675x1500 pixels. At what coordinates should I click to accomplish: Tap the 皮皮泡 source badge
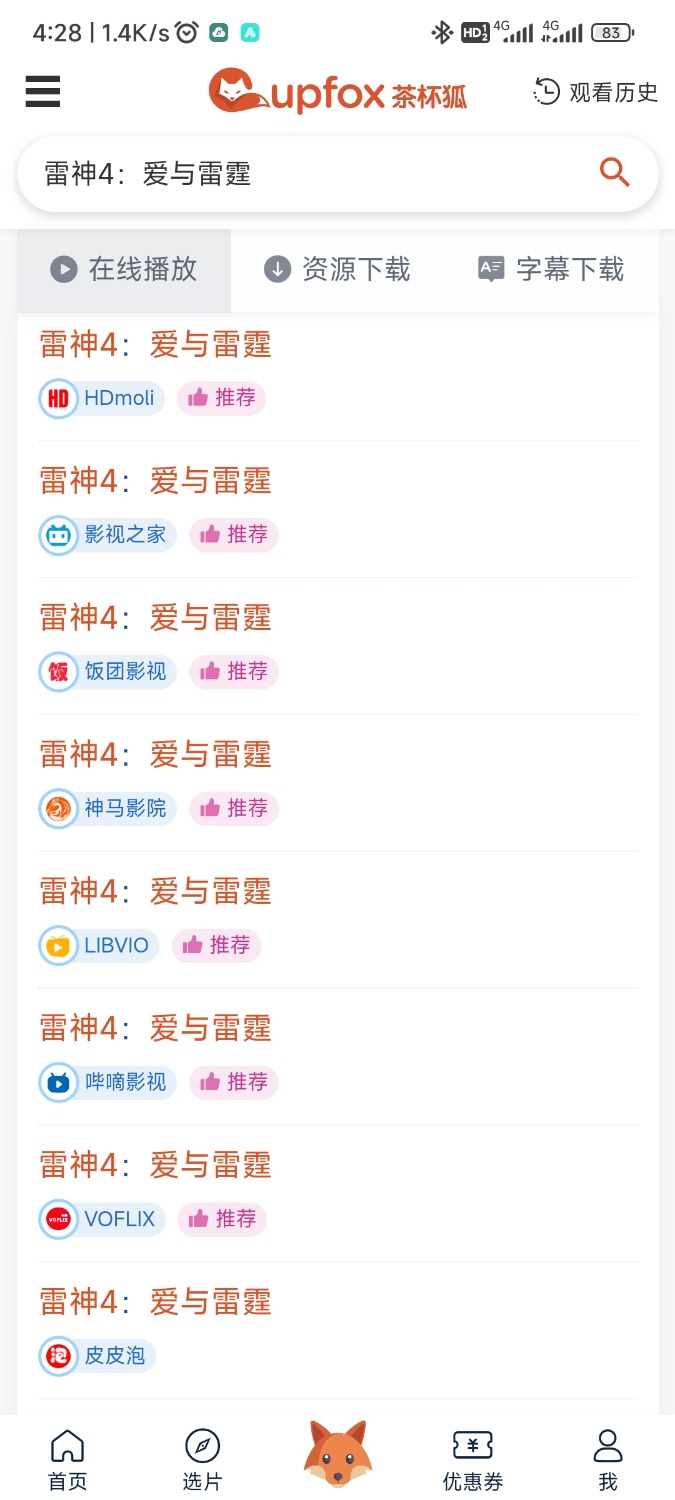pyautogui.click(x=97, y=1356)
